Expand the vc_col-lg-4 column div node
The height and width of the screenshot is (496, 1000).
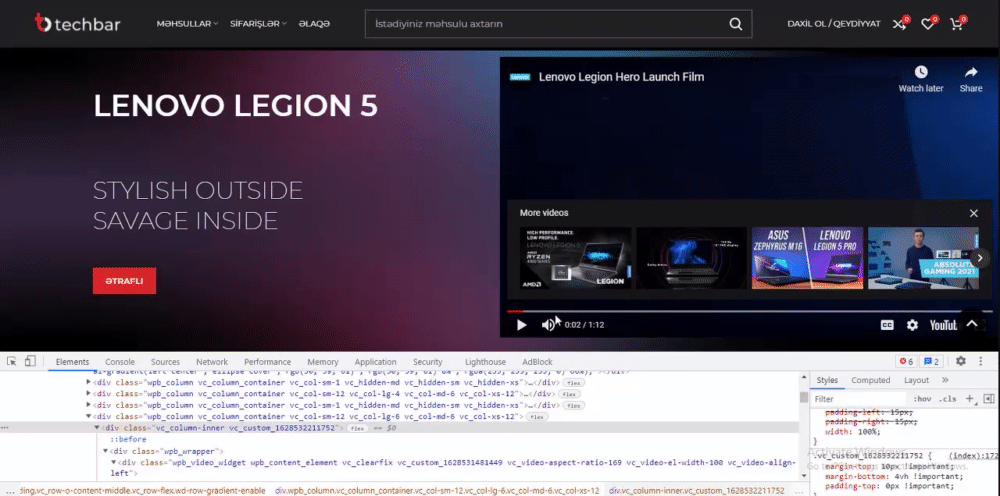point(89,394)
